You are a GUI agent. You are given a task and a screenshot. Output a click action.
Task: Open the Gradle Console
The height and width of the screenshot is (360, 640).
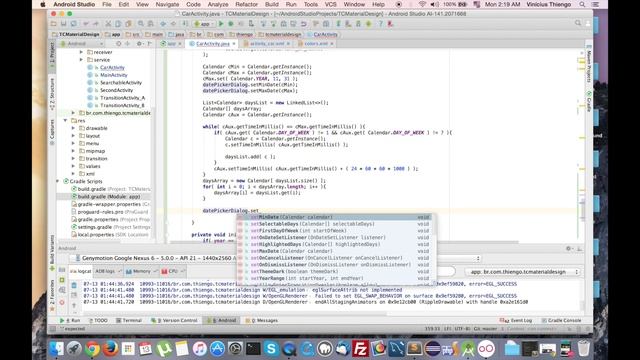coord(562,320)
